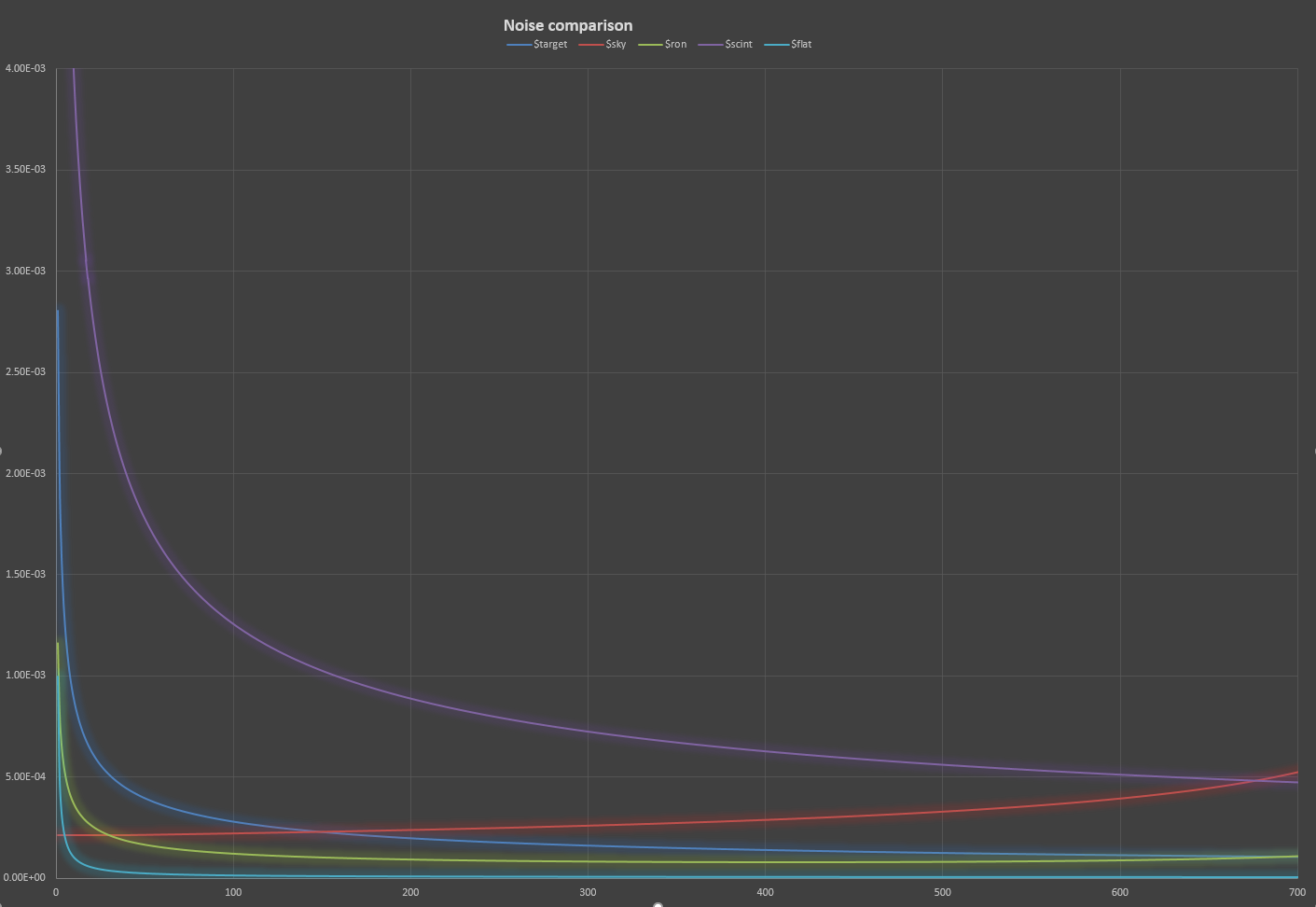Click the $ron legend label
Image resolution: width=1316 pixels, height=907 pixels.
tap(675, 44)
